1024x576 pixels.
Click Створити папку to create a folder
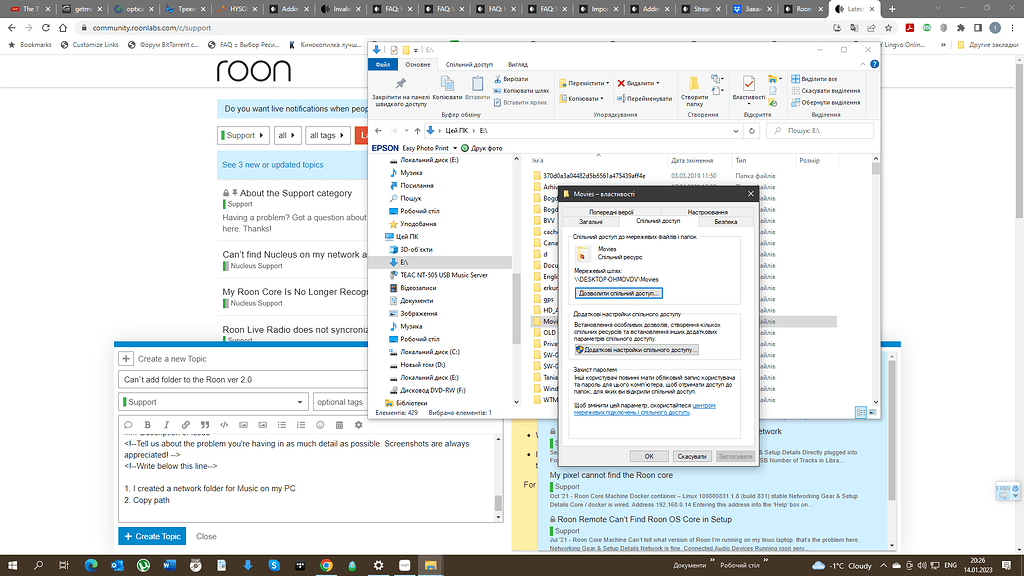pos(694,91)
